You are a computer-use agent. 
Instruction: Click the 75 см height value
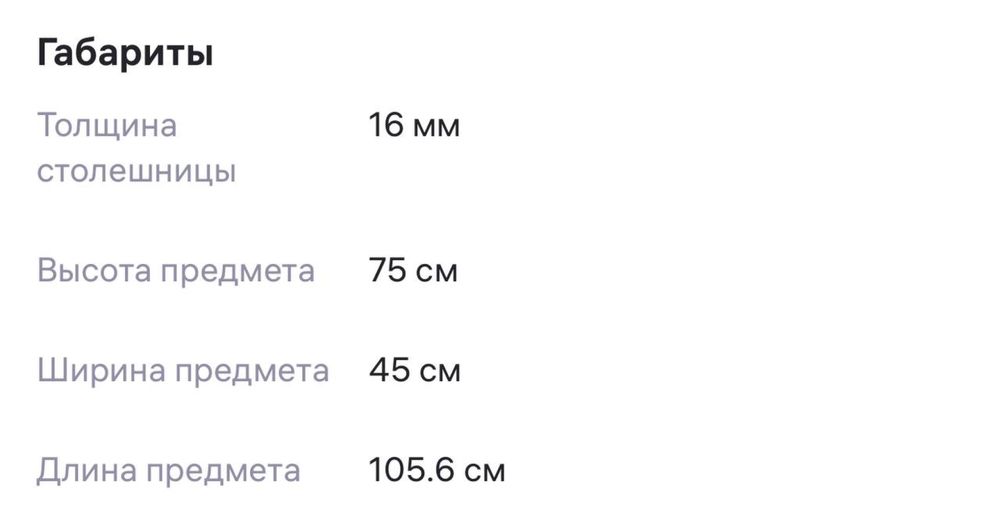pos(413,270)
